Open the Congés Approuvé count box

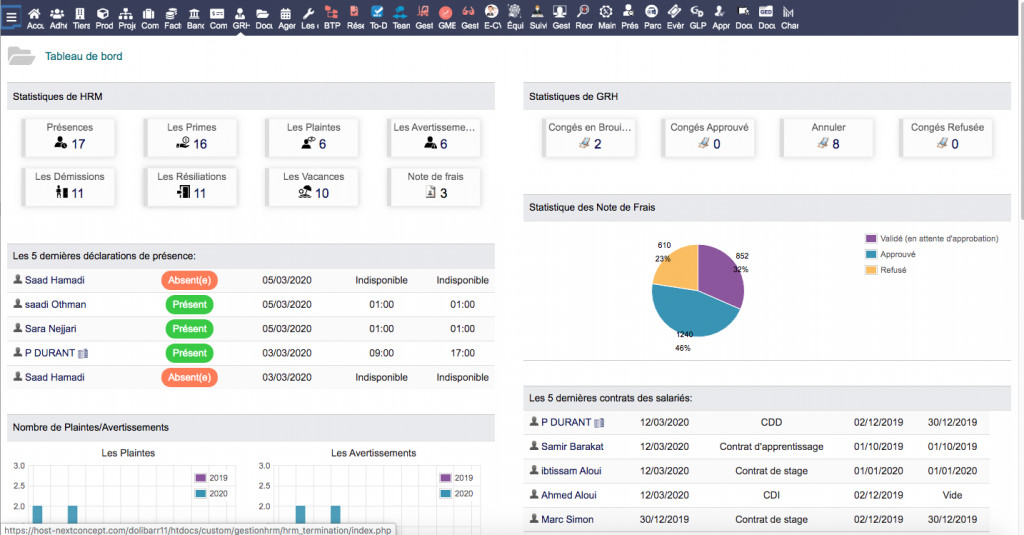[709, 137]
